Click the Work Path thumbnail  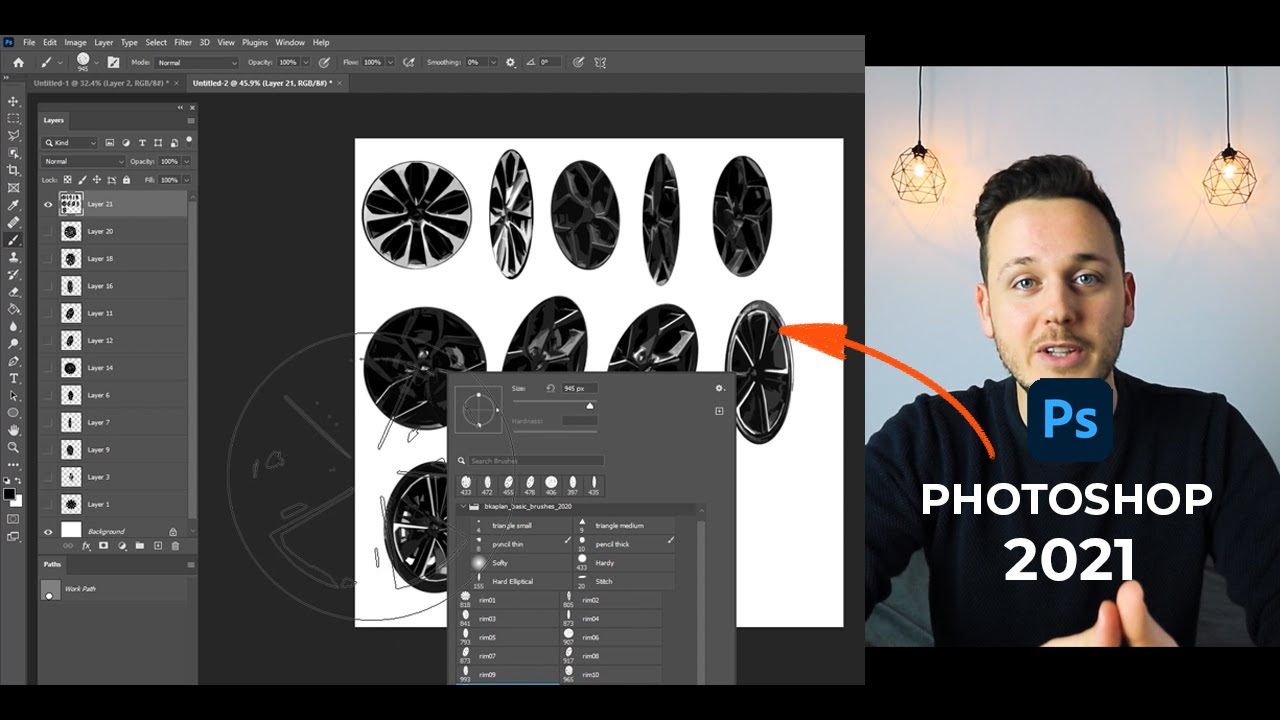(x=51, y=589)
